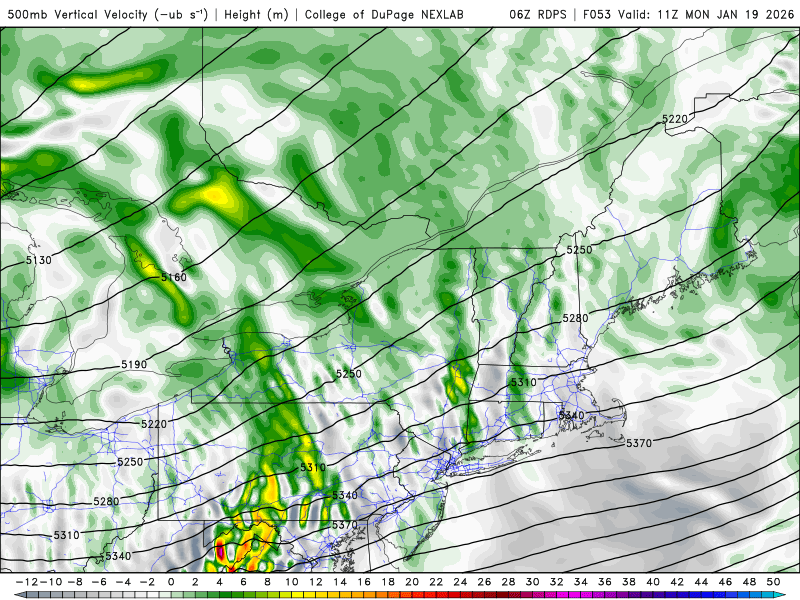Click the 0 value on the color scale
The height and width of the screenshot is (600, 800).
(x=171, y=582)
